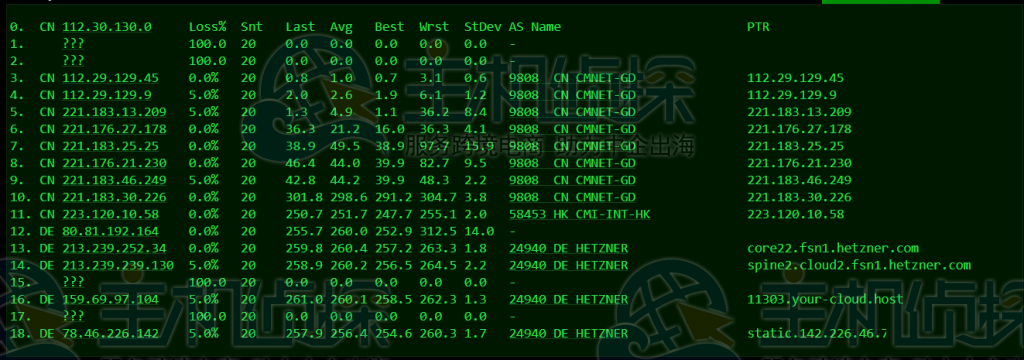Click the PTR column header
1024x360 pixels.
(x=758, y=27)
